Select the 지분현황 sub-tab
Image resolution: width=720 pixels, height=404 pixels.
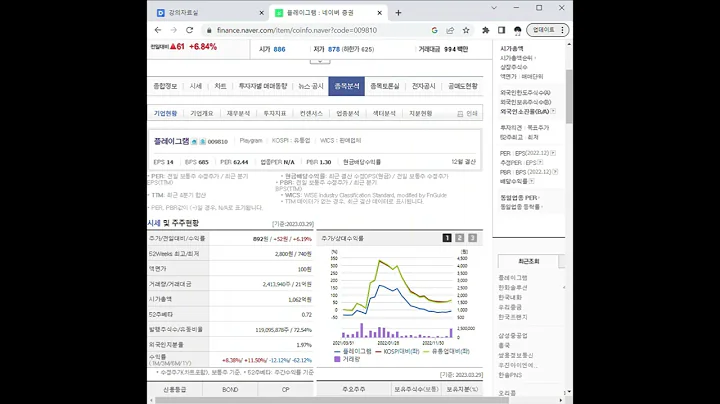tap(421, 113)
